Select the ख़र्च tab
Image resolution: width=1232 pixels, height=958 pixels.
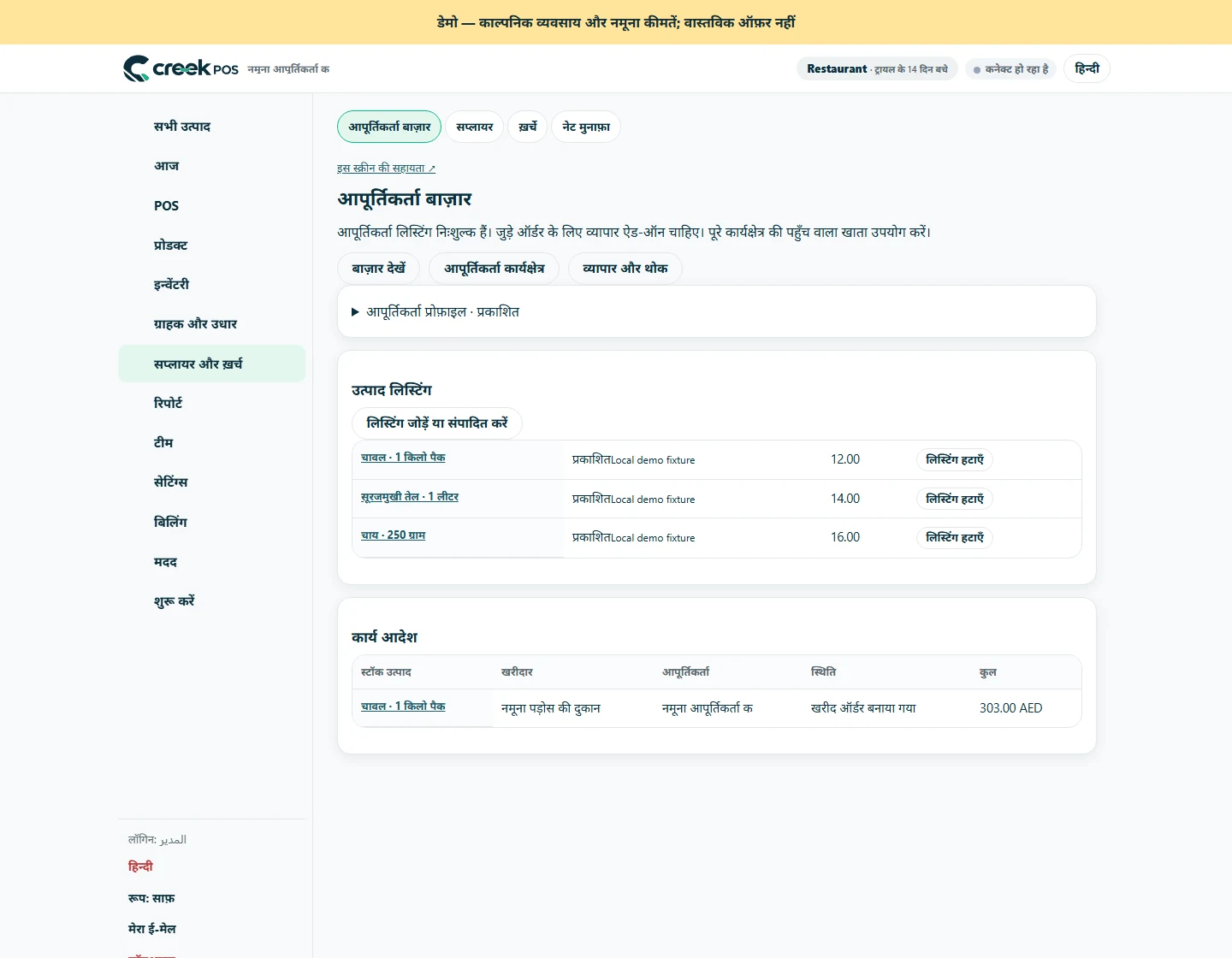[527, 127]
